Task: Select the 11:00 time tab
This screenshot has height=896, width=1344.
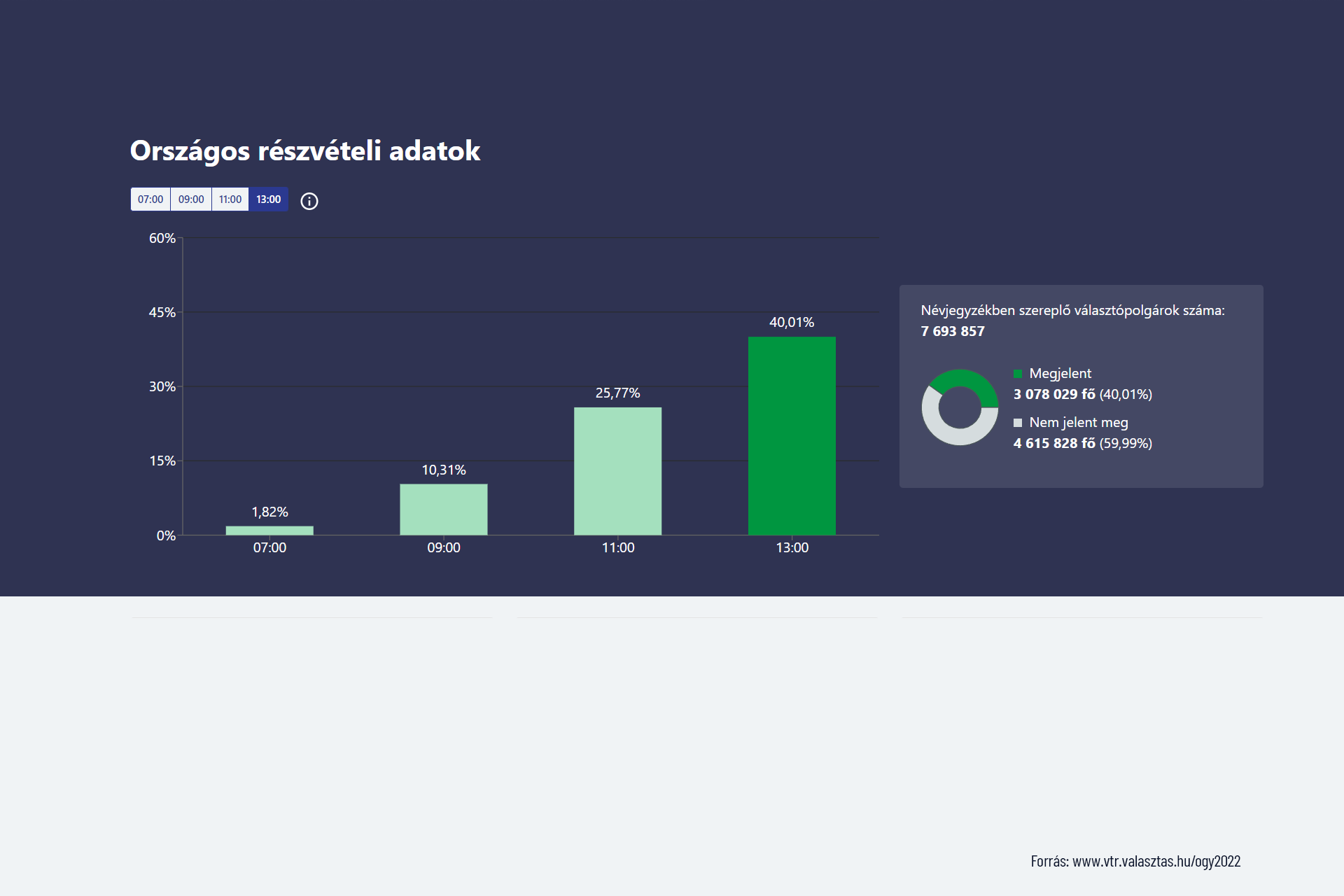Action: click(x=230, y=199)
